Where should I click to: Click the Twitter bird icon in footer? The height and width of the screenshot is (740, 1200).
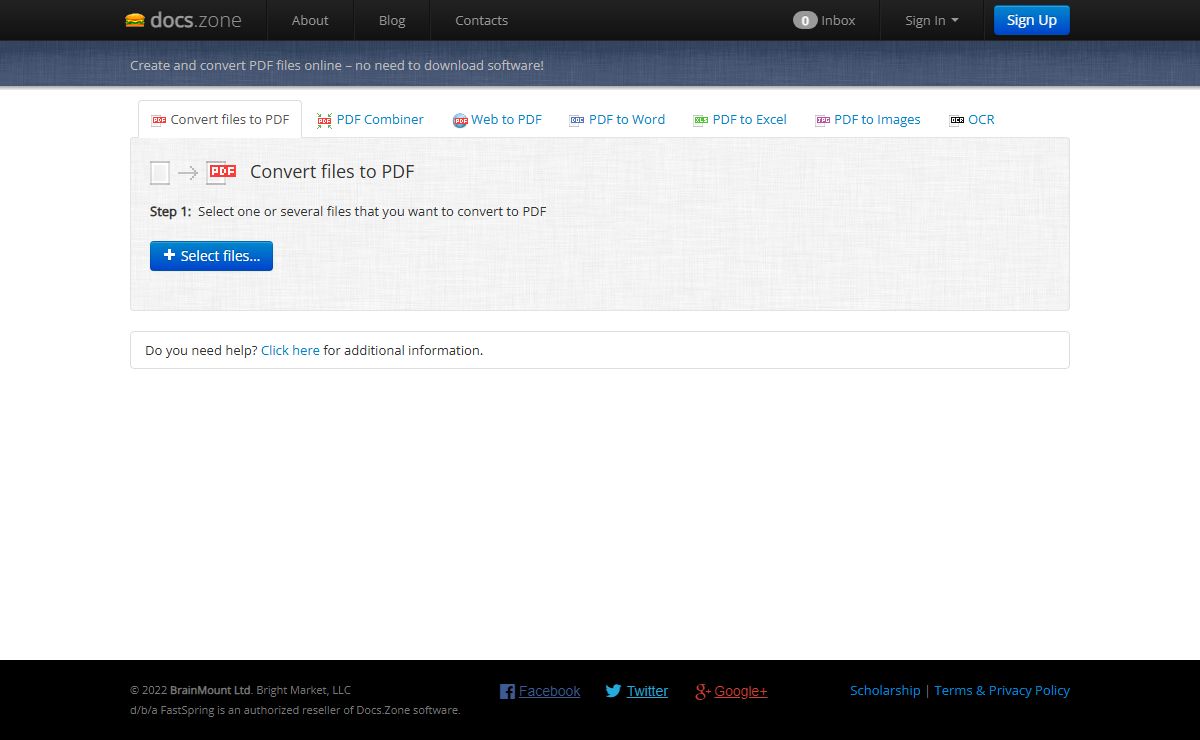point(613,691)
